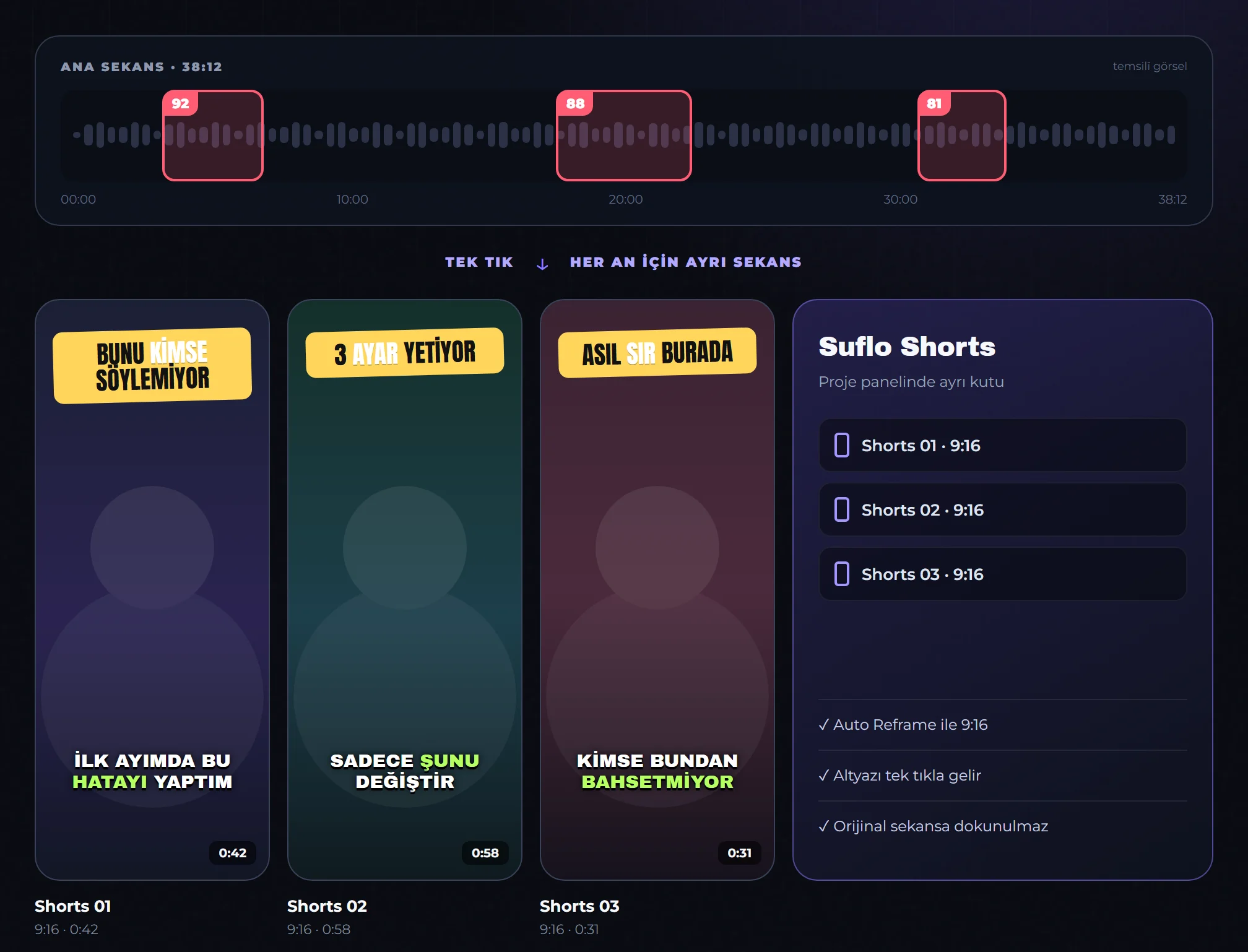Open the Shorts 03 · 9:16 sequence row
The width and height of the screenshot is (1248, 952).
point(1002,574)
